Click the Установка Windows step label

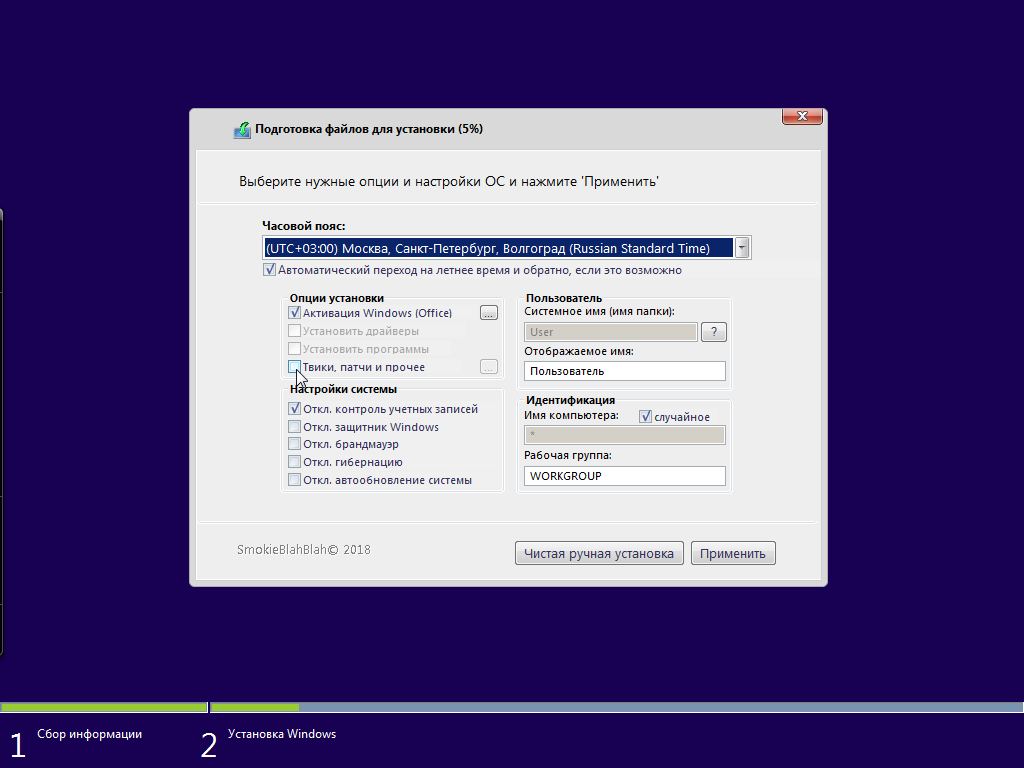[282, 734]
